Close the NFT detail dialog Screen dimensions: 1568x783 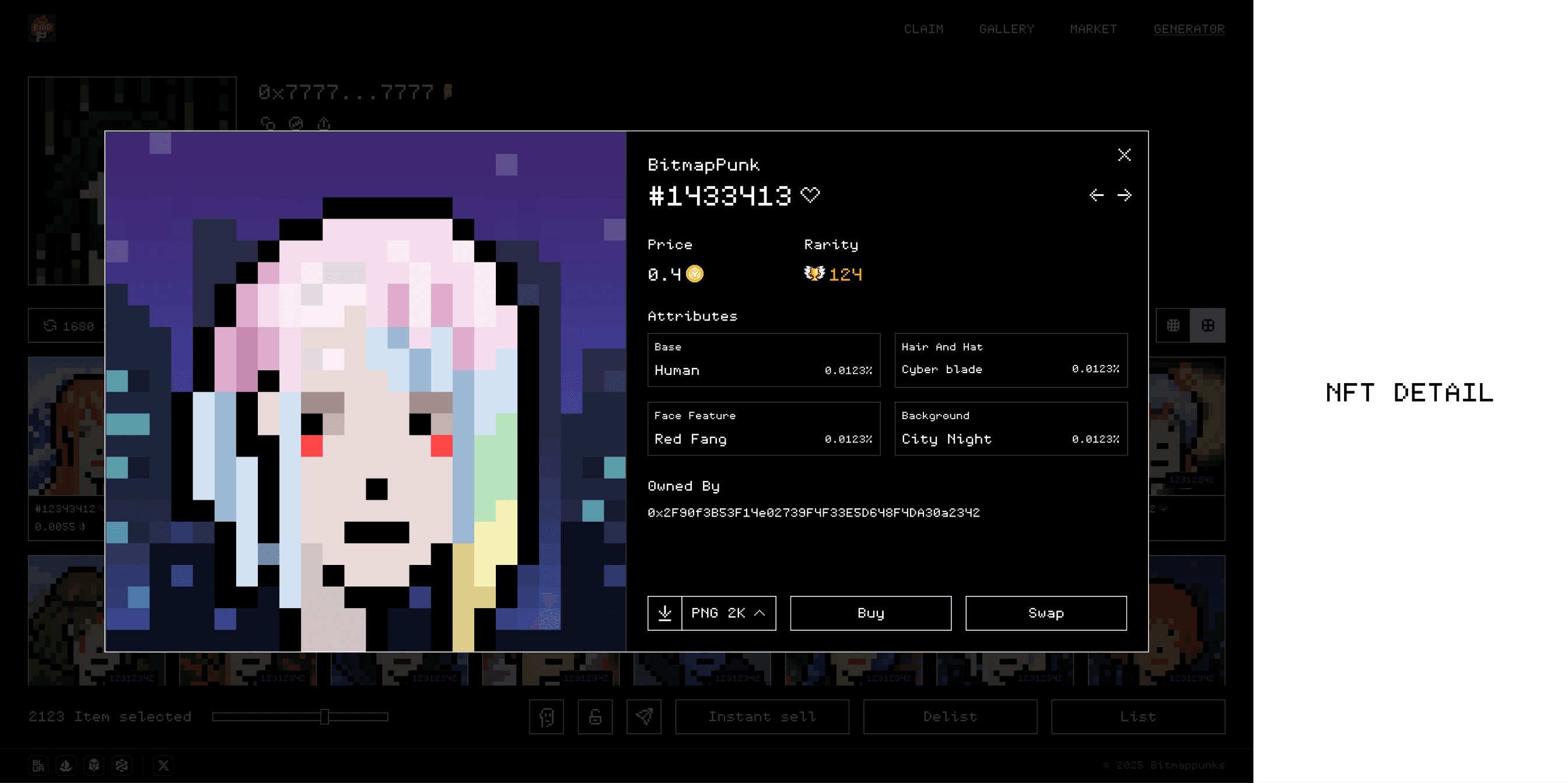1124,155
